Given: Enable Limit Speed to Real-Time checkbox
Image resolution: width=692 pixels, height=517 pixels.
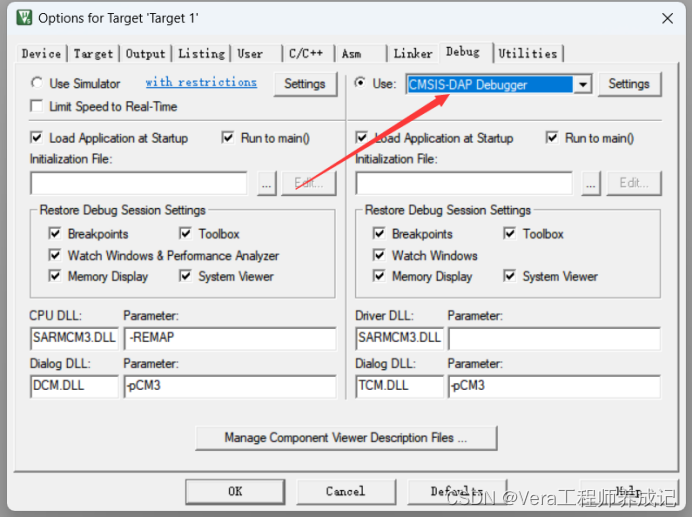Looking at the screenshot, I should pyautogui.click(x=37, y=106).
